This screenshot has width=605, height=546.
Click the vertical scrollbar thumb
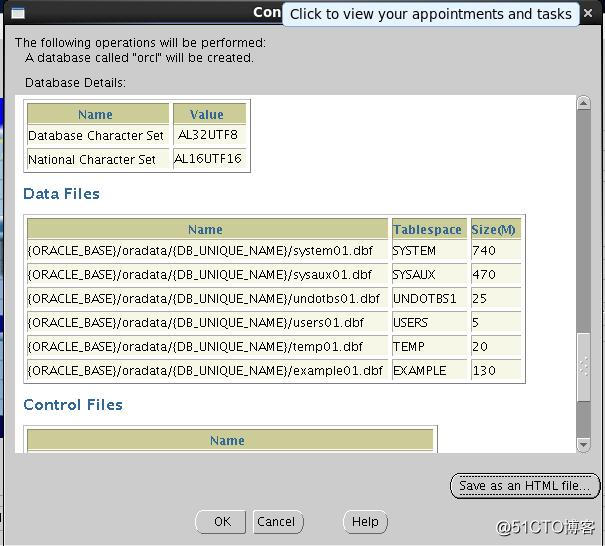tap(583, 367)
